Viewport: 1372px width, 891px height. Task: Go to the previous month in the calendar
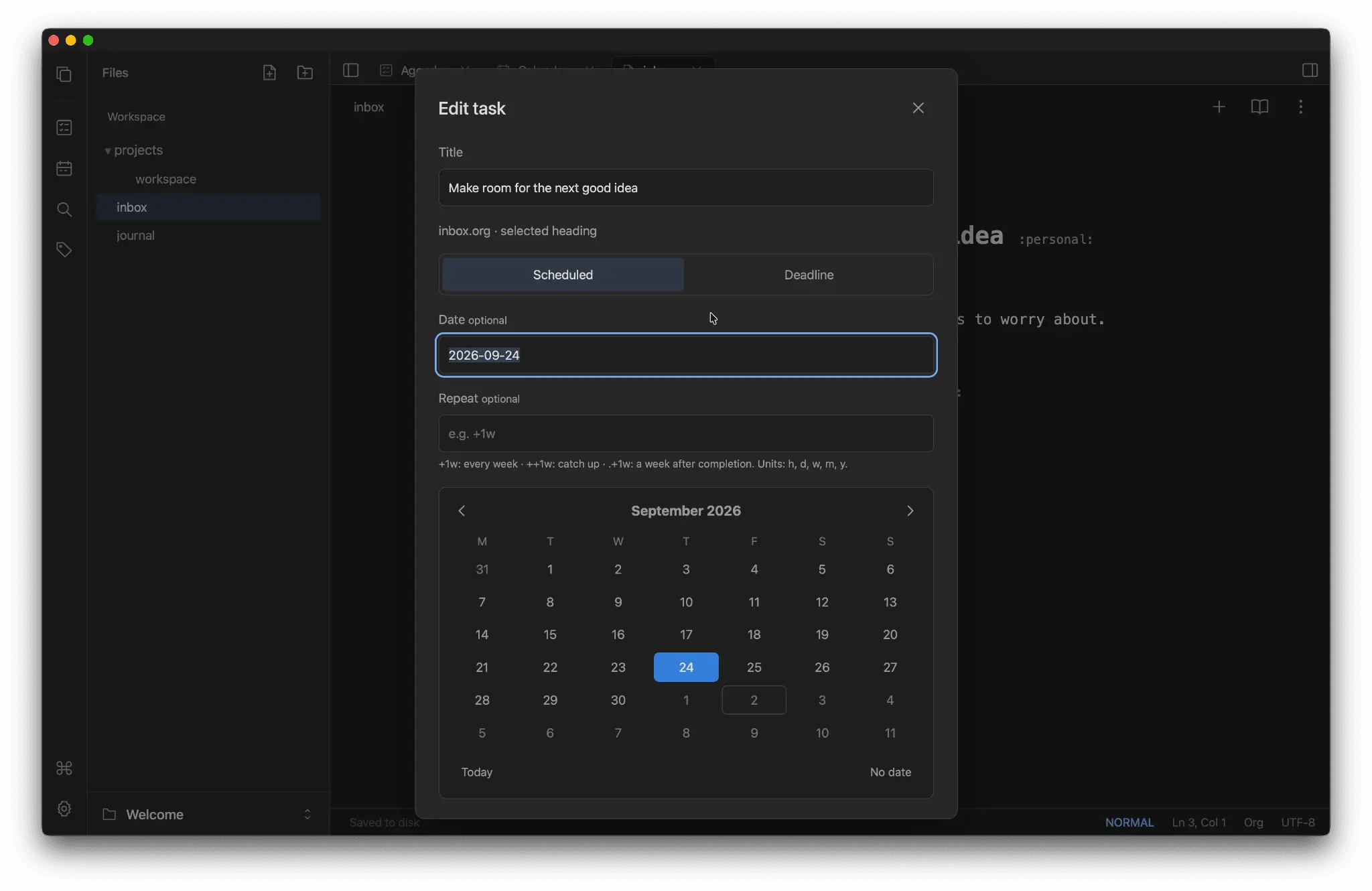pyautogui.click(x=462, y=510)
